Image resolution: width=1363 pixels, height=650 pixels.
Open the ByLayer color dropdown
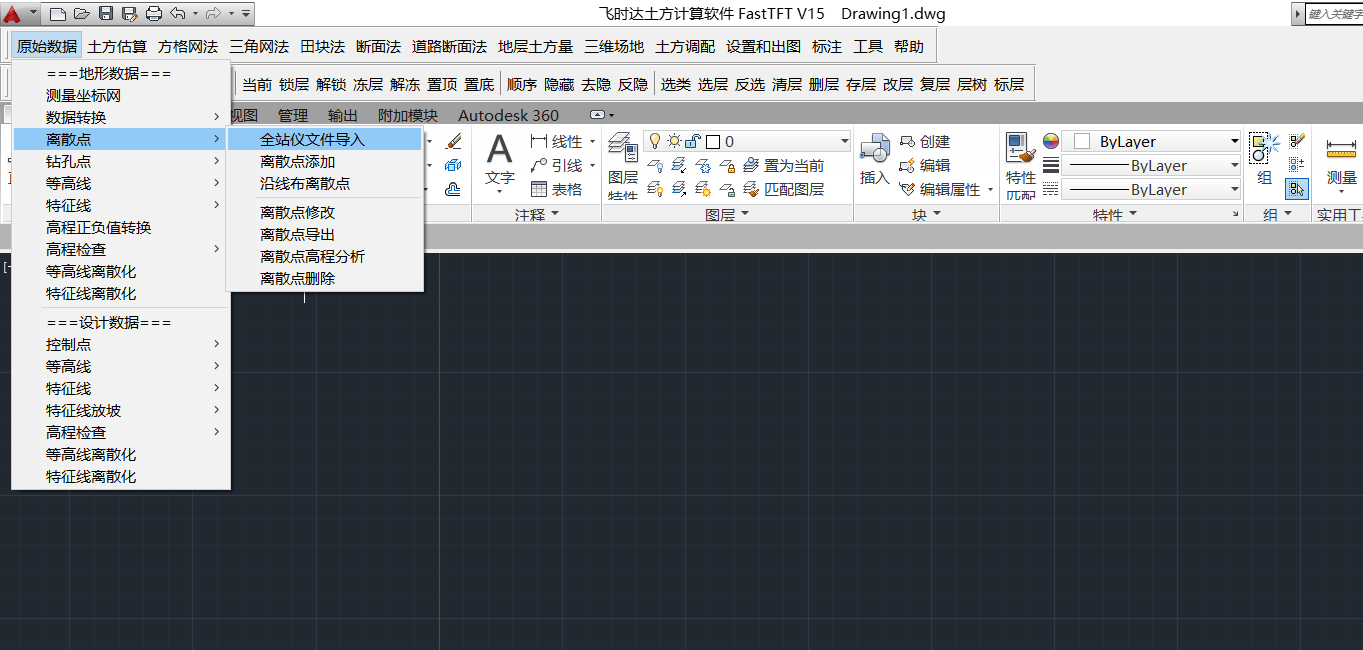(x=1234, y=142)
